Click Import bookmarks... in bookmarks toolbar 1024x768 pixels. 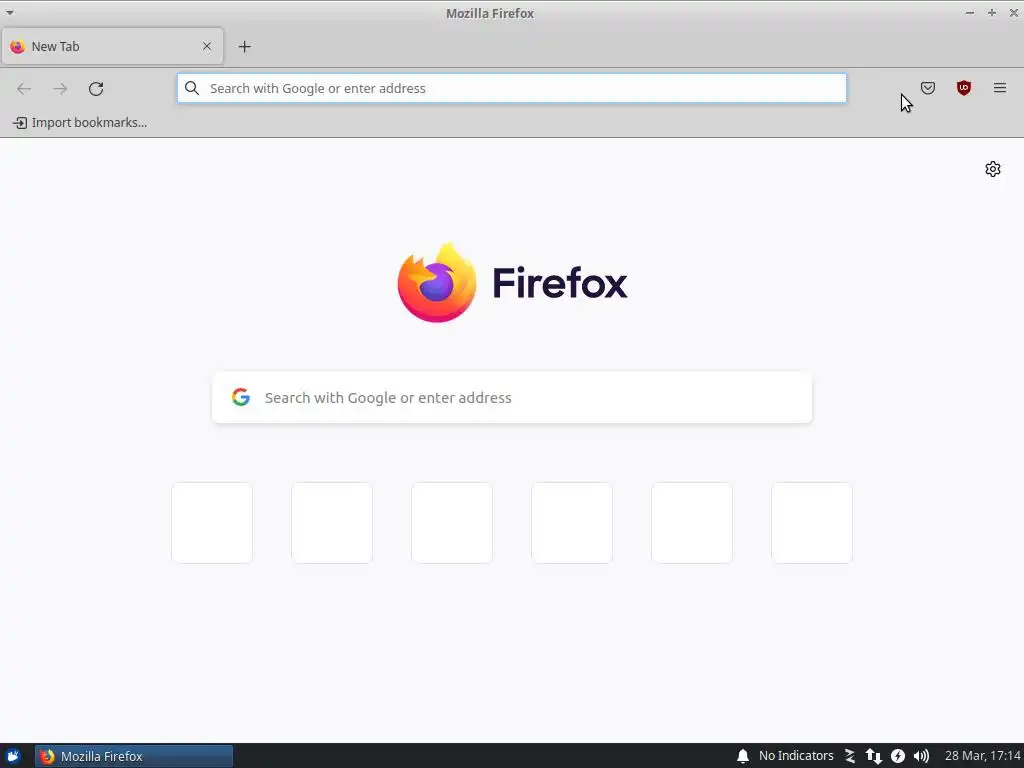pos(80,123)
